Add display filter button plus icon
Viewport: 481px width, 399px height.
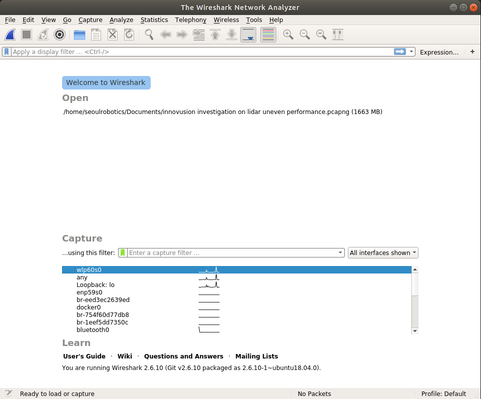472,52
